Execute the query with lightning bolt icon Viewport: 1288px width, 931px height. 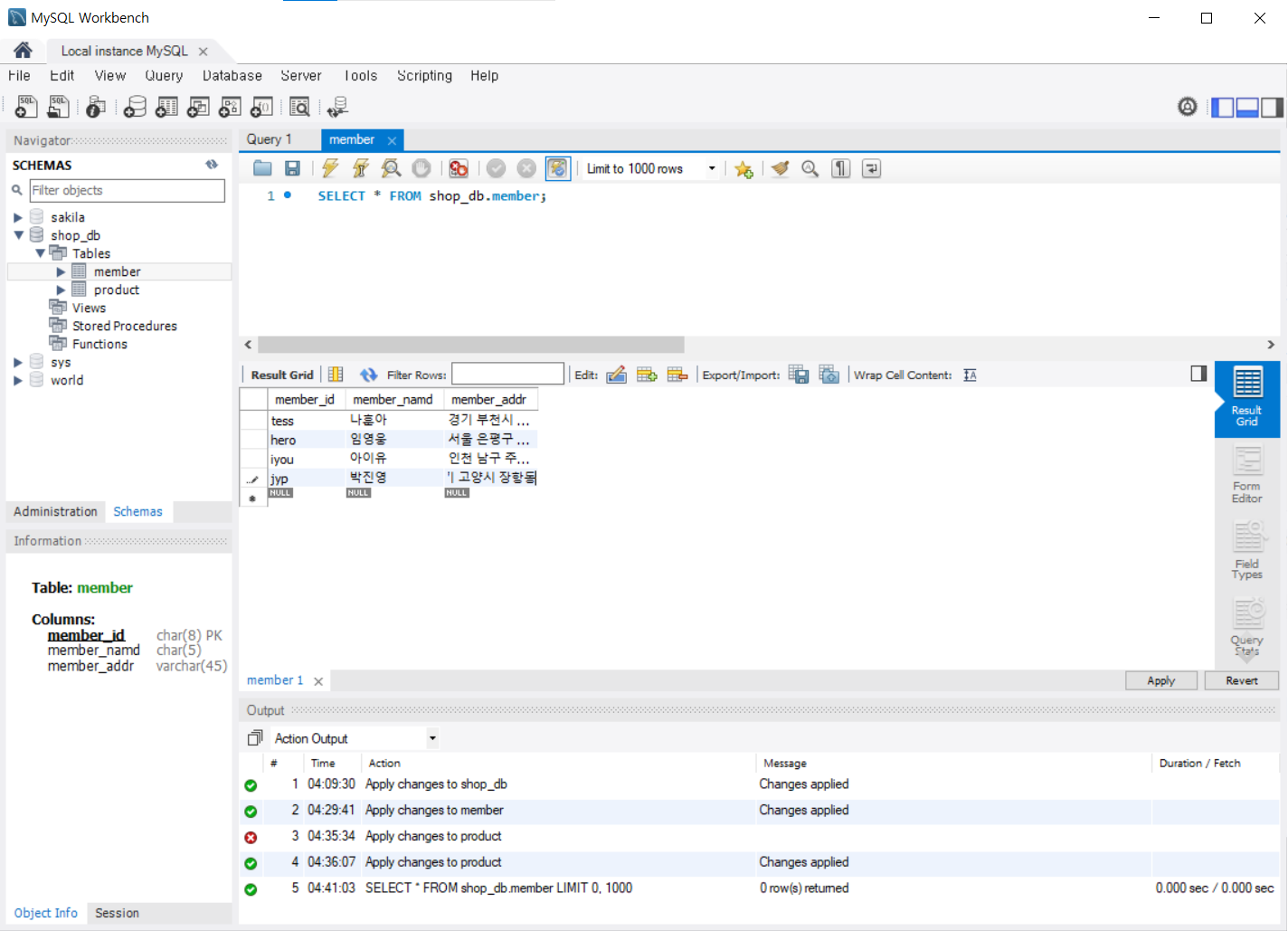330,168
